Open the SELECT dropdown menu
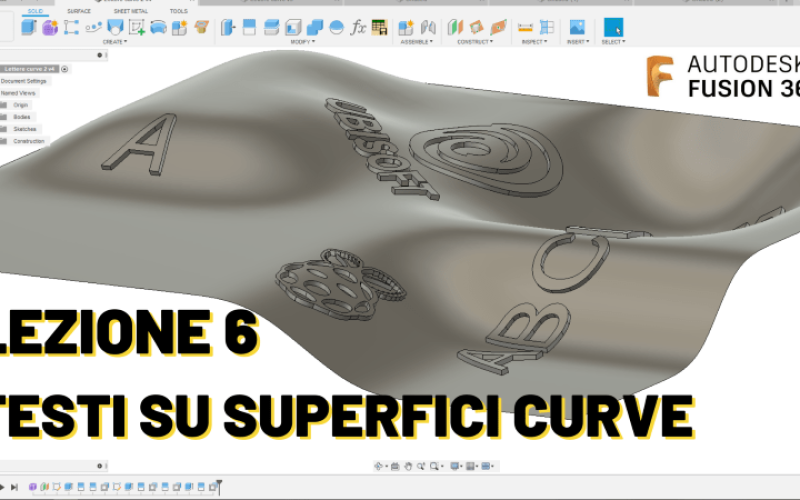Image resolution: width=800 pixels, height=500 pixels. pos(613,42)
